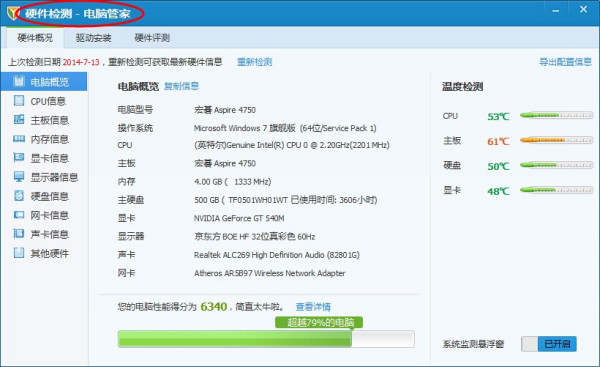Click the Atheros AR5B97 网卡 value
The width and height of the screenshot is (600, 367).
point(270,273)
